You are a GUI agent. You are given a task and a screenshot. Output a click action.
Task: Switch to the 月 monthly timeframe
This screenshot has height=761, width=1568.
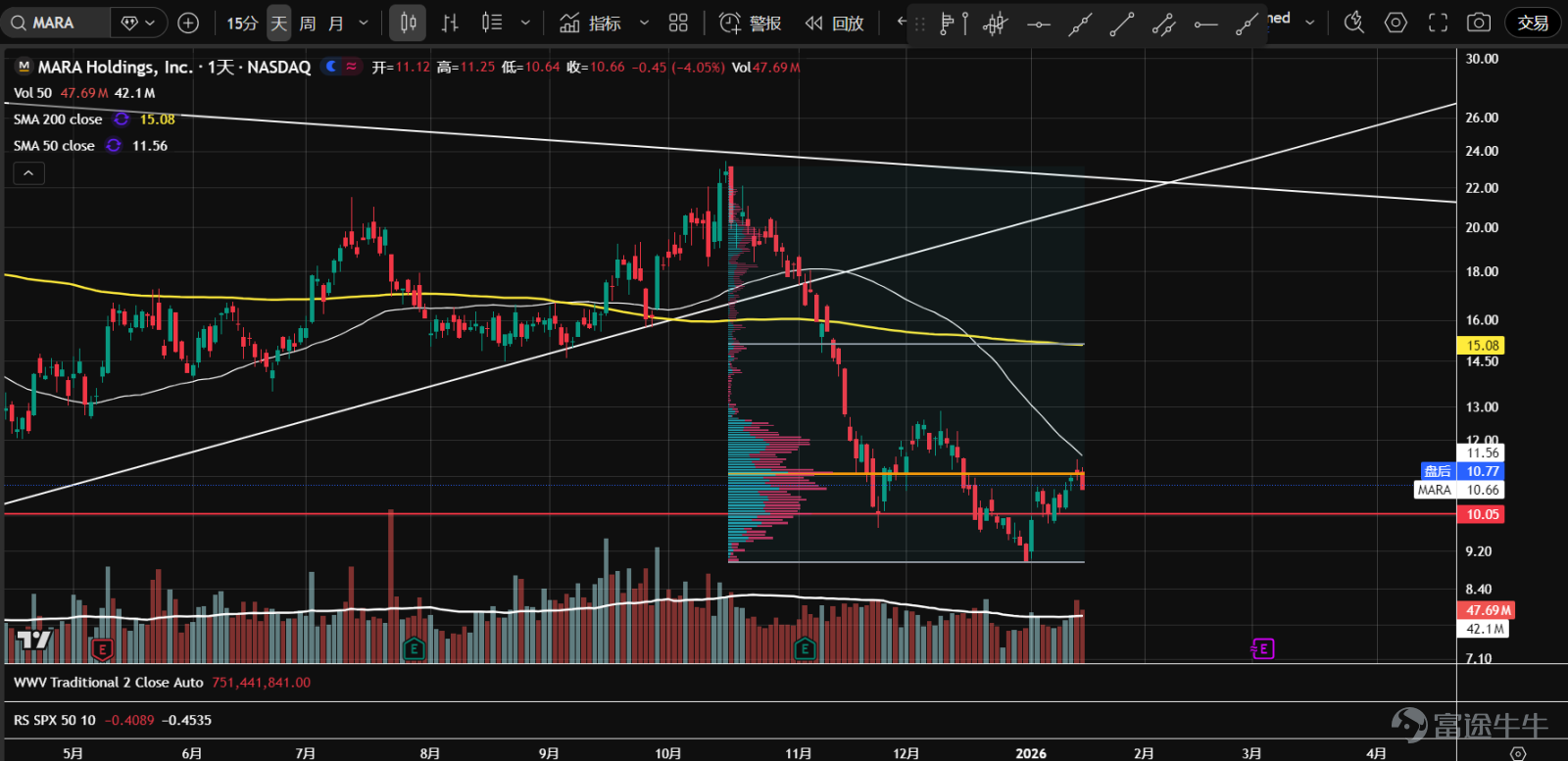click(336, 23)
